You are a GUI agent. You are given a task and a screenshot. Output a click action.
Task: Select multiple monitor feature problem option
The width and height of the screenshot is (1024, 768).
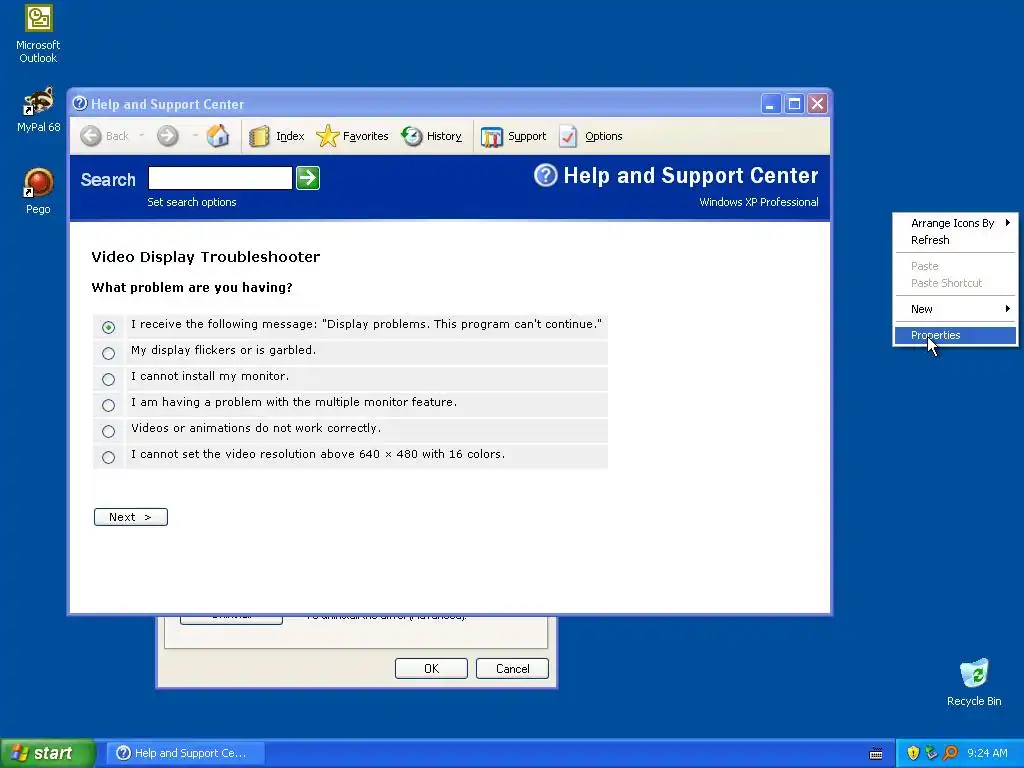click(x=108, y=406)
